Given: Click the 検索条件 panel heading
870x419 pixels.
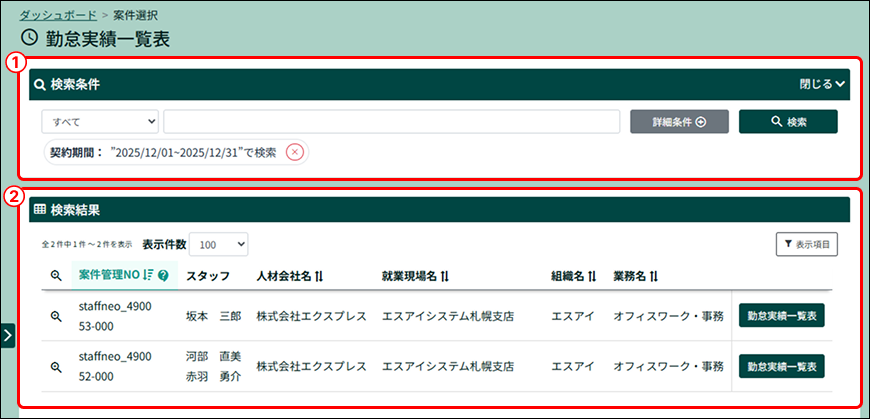Looking at the screenshot, I should [75, 84].
